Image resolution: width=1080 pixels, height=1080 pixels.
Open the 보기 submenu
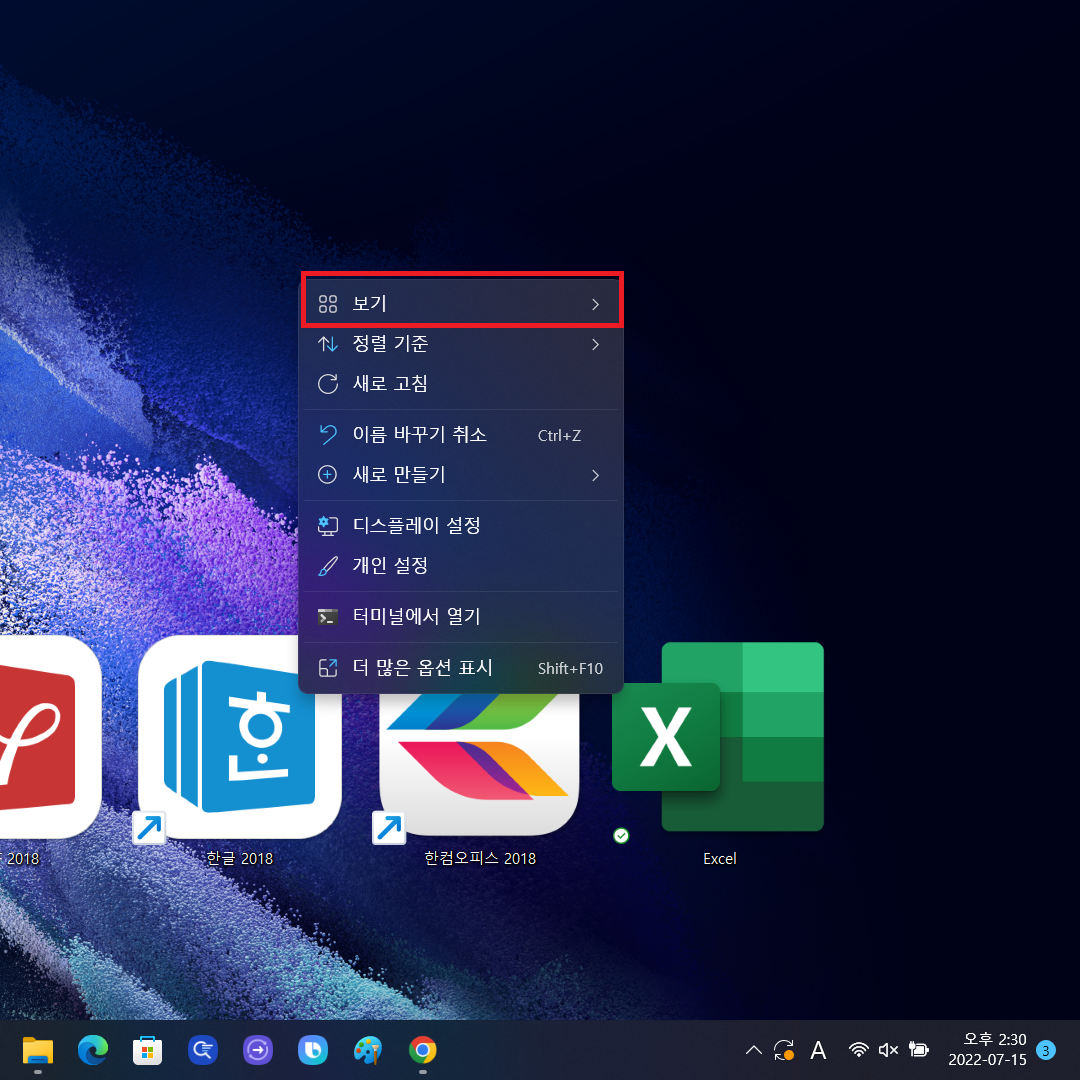(461, 304)
